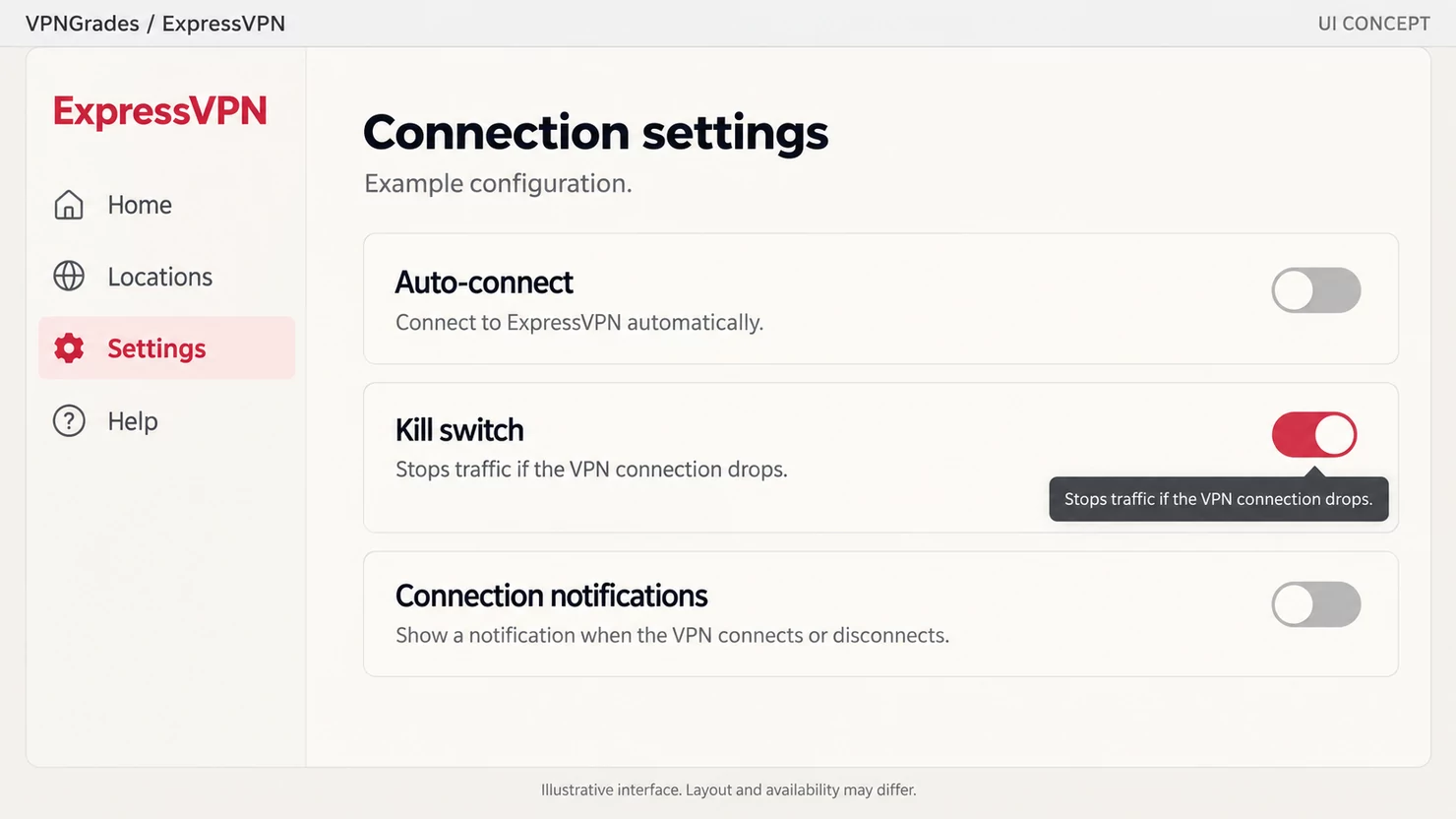Click the ExpressVPN logo in sidebar
This screenshot has height=819, width=1456.
[160, 112]
